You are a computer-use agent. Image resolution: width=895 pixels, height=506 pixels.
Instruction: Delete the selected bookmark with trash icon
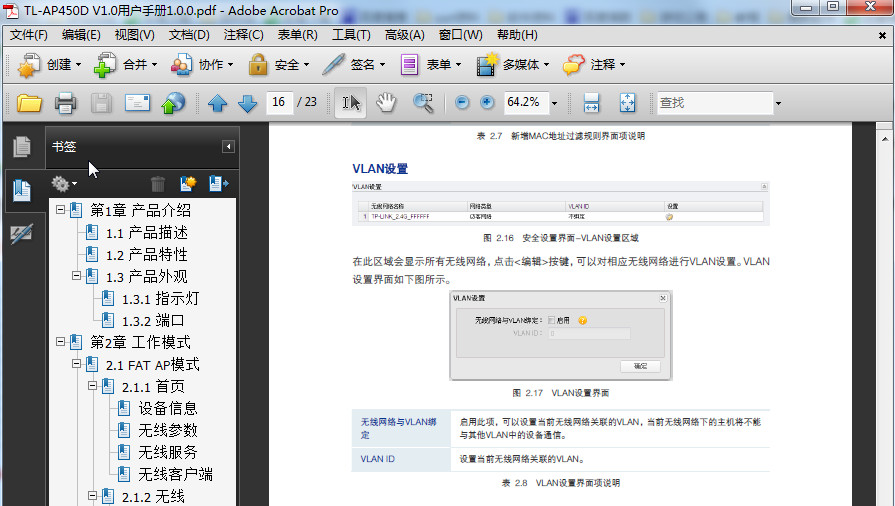click(x=158, y=184)
